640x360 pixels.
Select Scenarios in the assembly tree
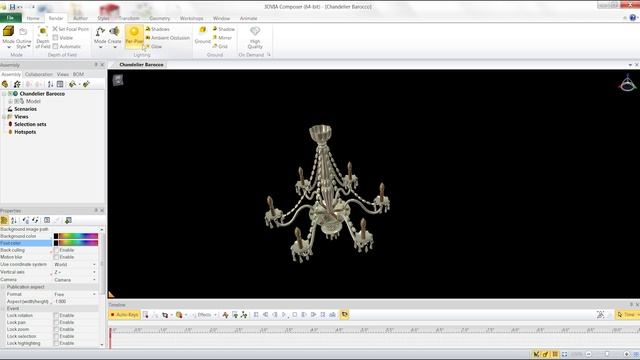(x=25, y=109)
